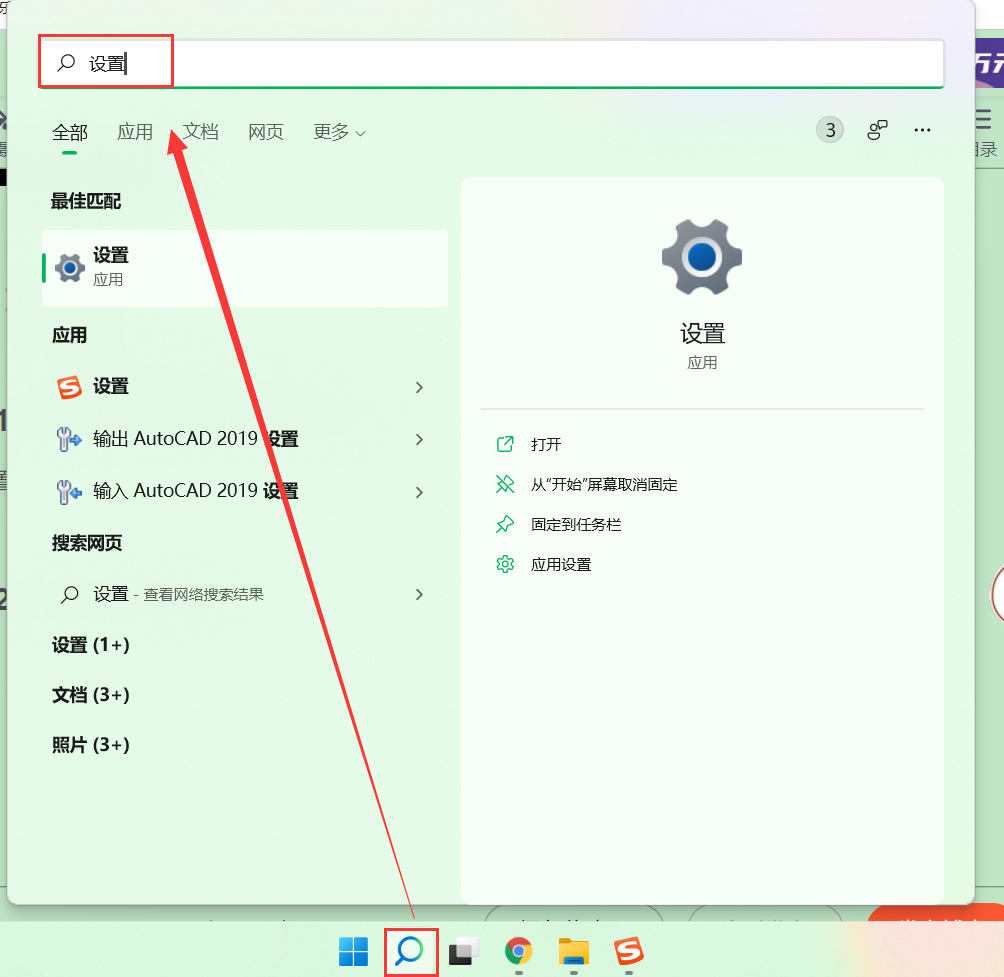Launch Google Chrome from the taskbar
Screen dimensions: 1004x977
519,951
